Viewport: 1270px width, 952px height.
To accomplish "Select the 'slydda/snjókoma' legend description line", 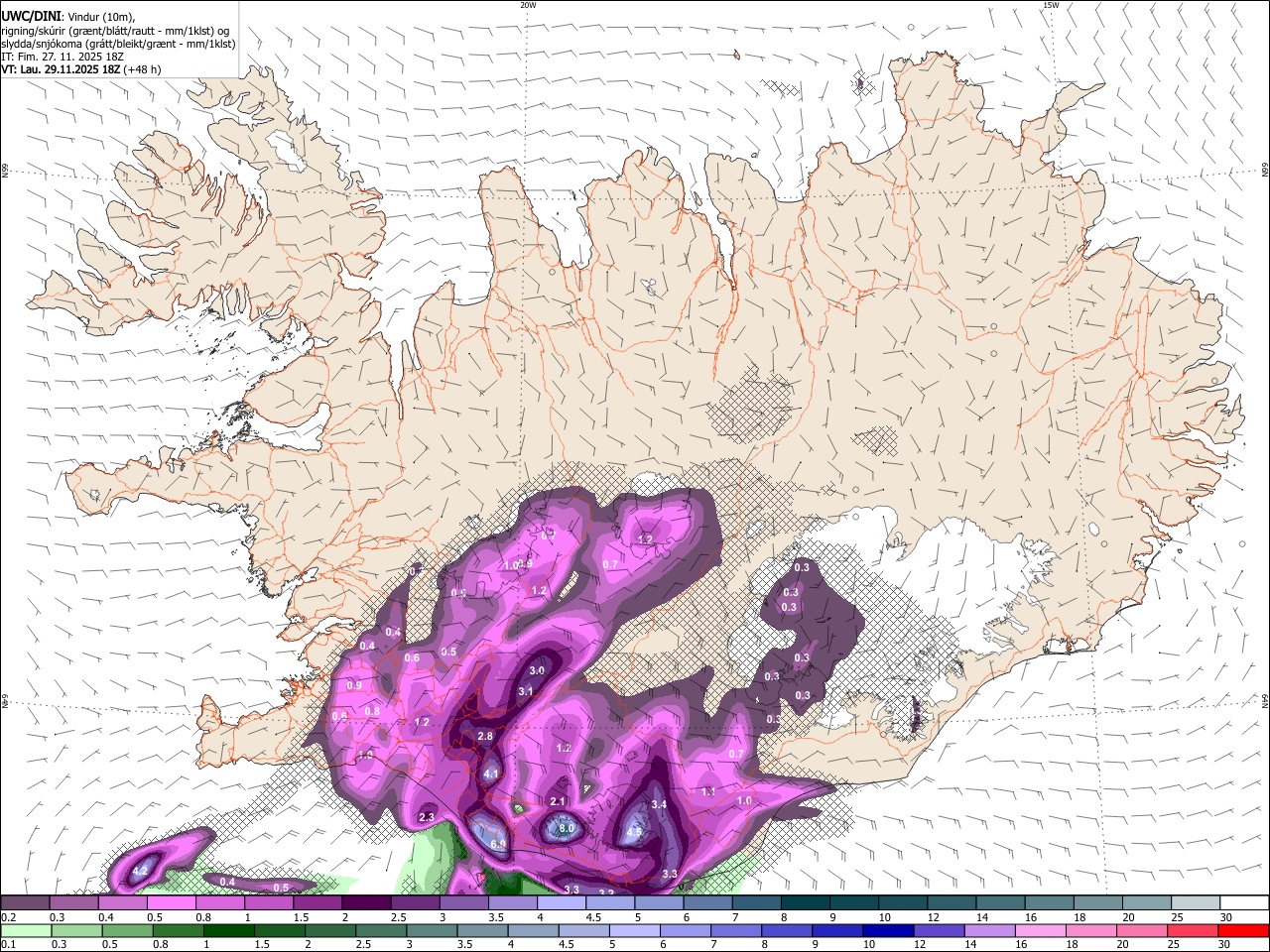I will [x=118, y=44].
